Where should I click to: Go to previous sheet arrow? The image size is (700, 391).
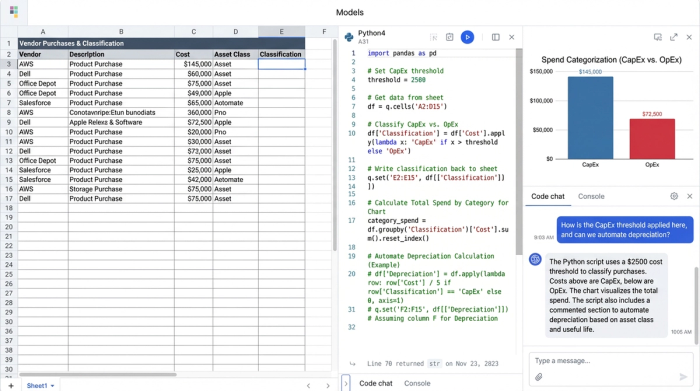pos(308,386)
